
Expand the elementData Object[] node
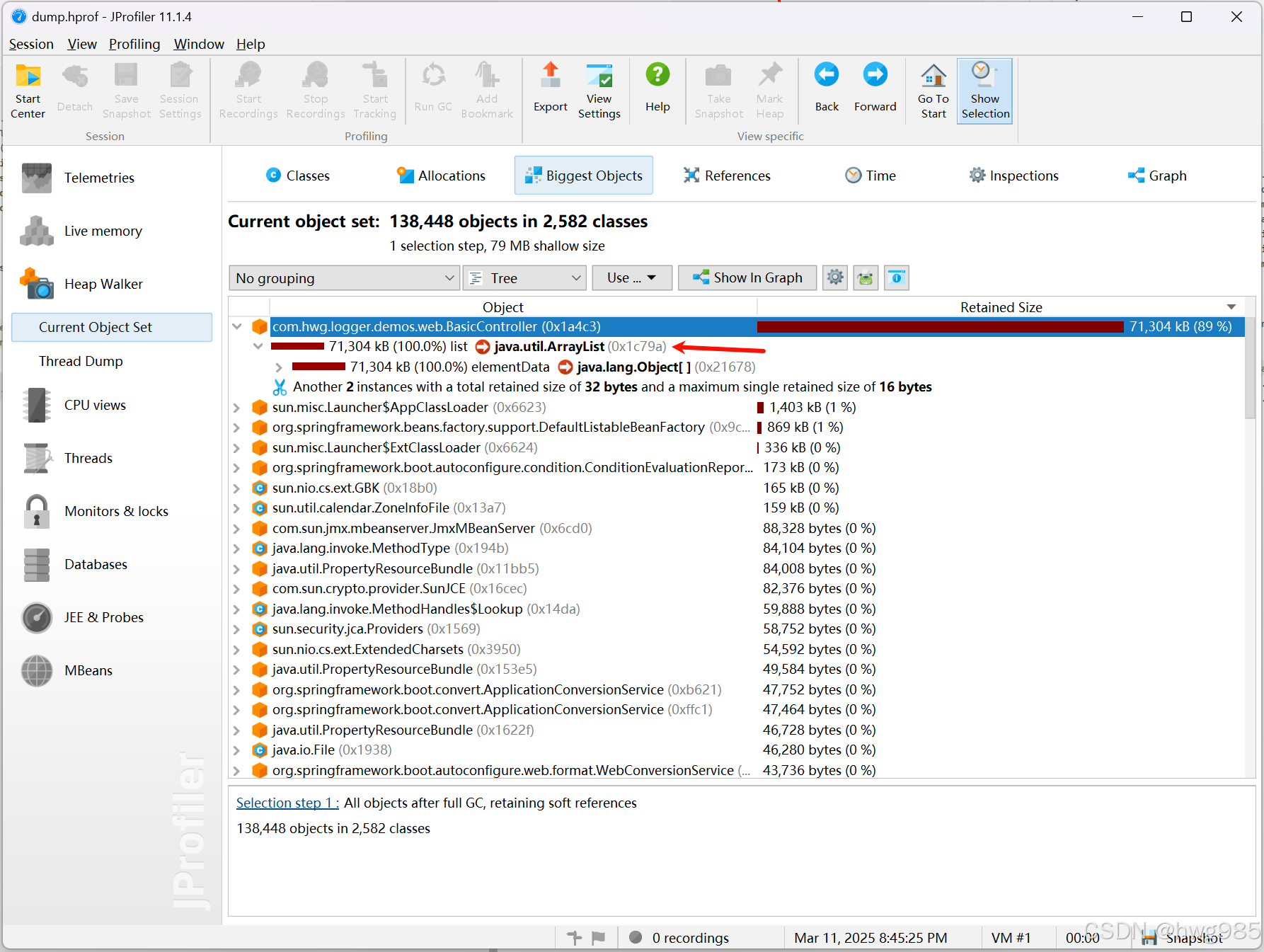pyautogui.click(x=279, y=367)
